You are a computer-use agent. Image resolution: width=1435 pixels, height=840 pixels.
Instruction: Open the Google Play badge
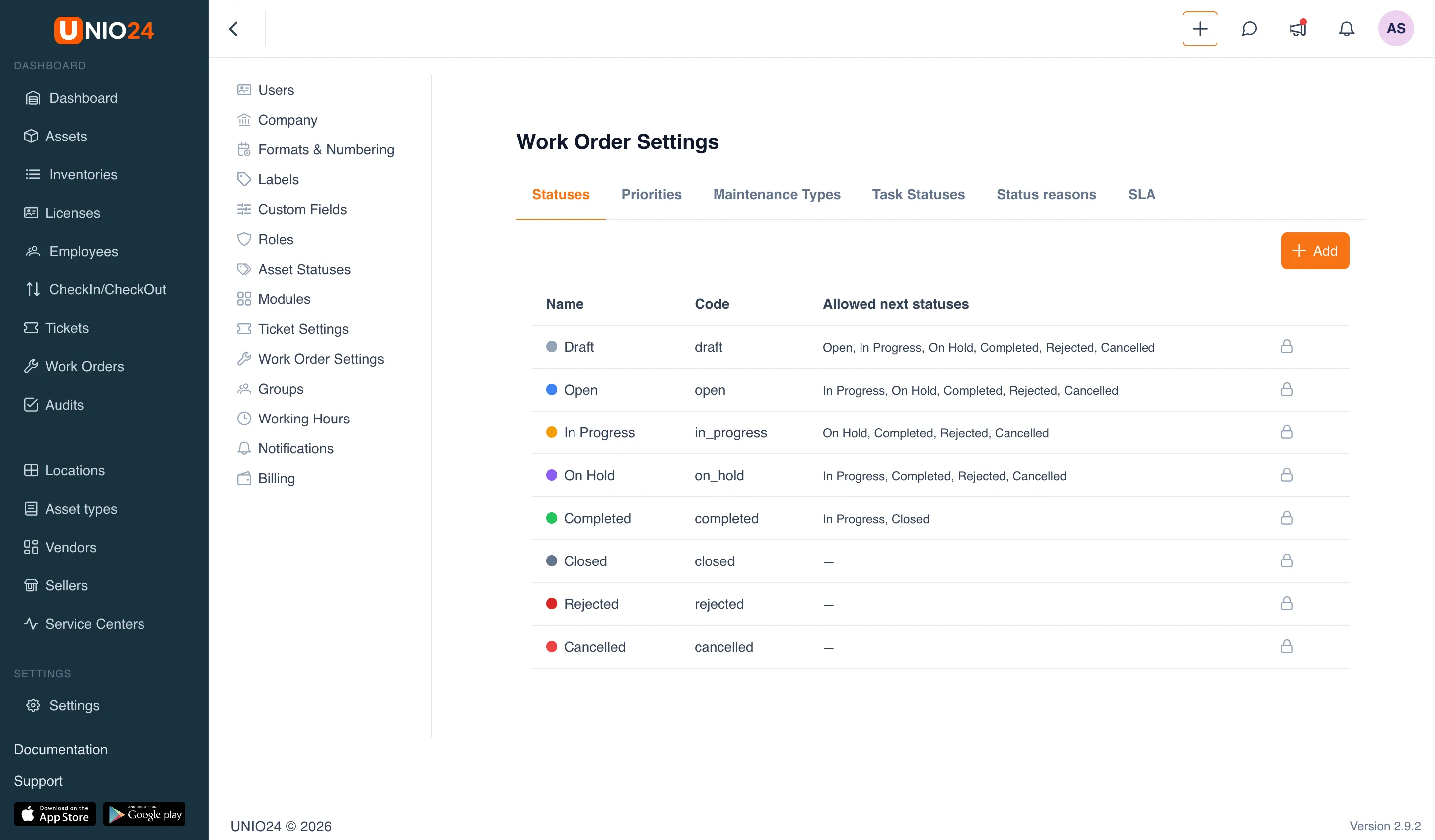pos(144,814)
